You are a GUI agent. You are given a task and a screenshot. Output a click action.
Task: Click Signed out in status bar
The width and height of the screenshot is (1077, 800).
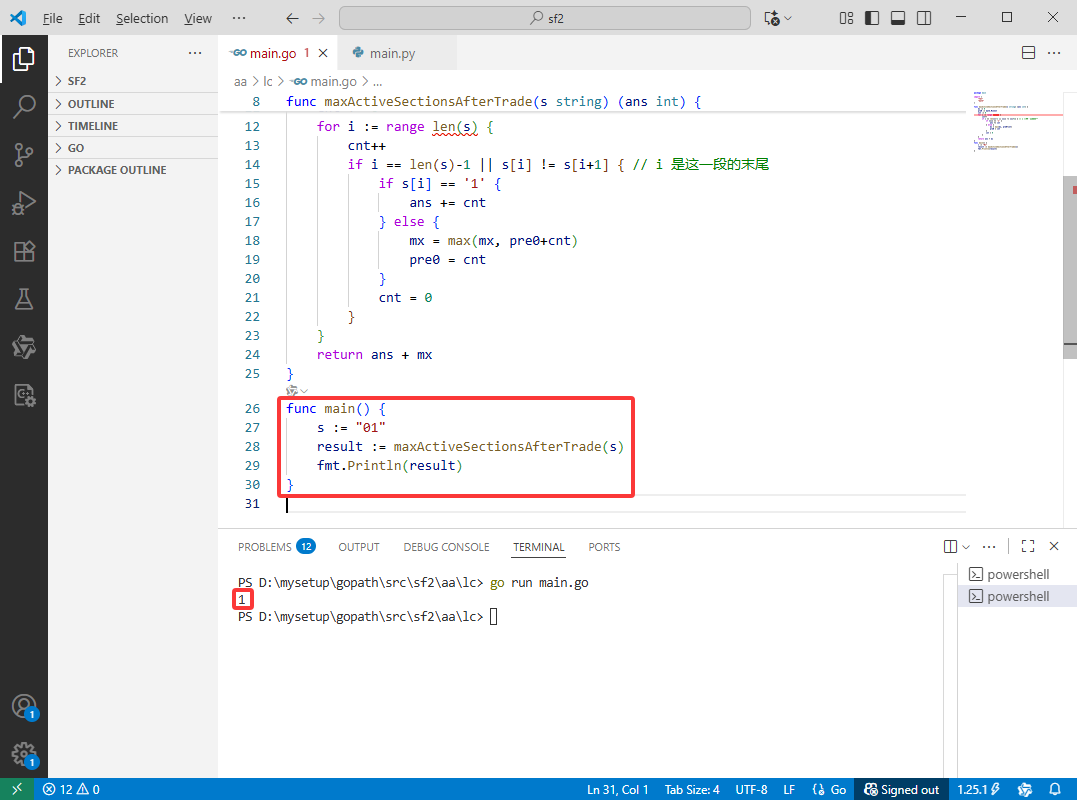[x=901, y=789]
